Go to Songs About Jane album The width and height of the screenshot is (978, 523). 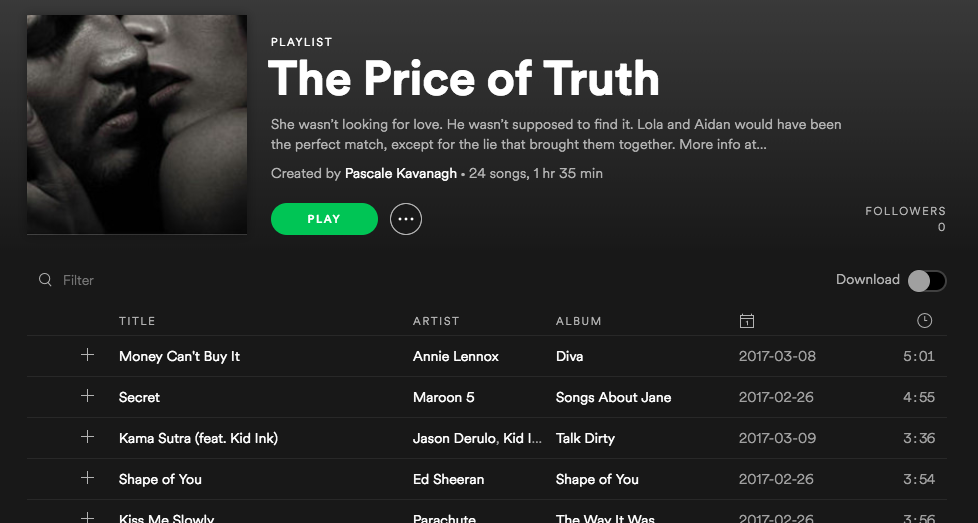[x=613, y=397]
